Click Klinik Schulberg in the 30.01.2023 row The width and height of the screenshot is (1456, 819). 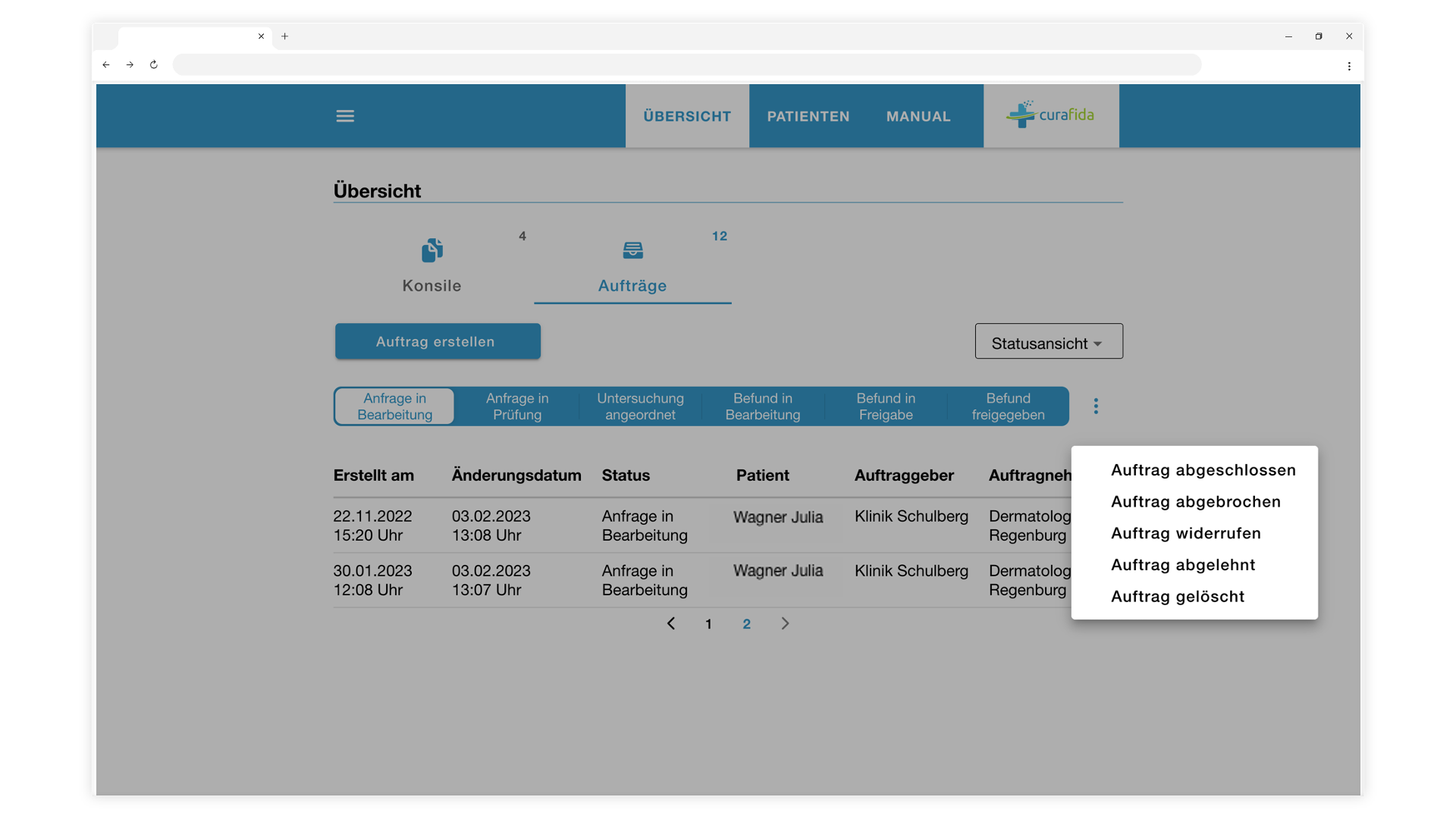coord(912,571)
